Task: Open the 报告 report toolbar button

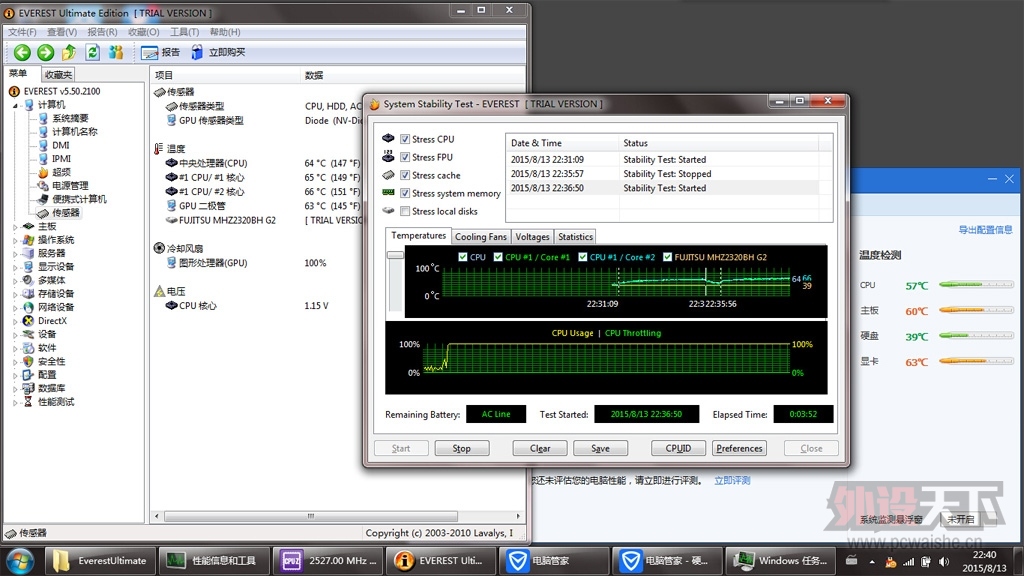Action: tap(160, 52)
